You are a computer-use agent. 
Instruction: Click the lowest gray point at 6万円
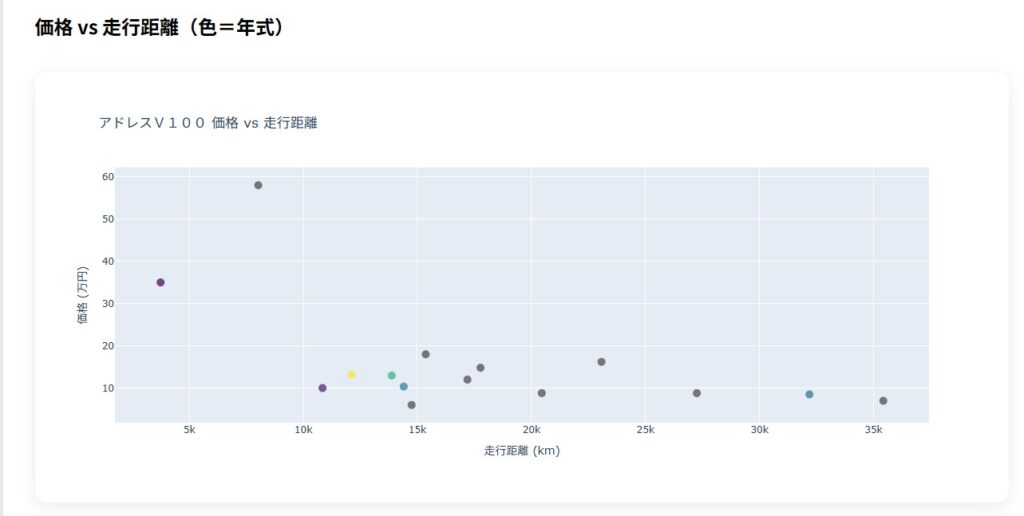click(x=411, y=405)
